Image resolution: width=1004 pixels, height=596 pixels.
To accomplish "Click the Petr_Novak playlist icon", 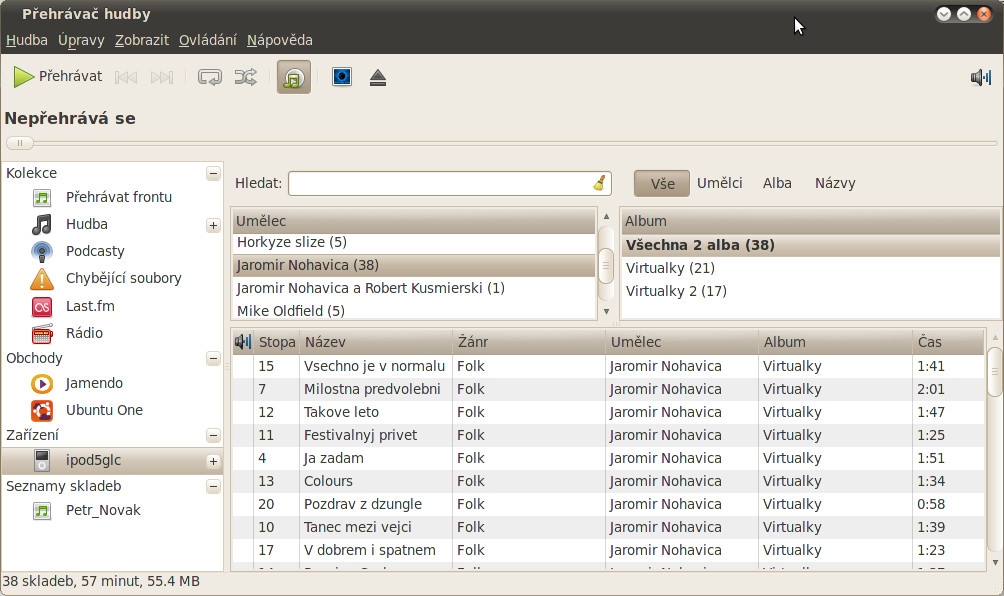I will click(x=42, y=511).
